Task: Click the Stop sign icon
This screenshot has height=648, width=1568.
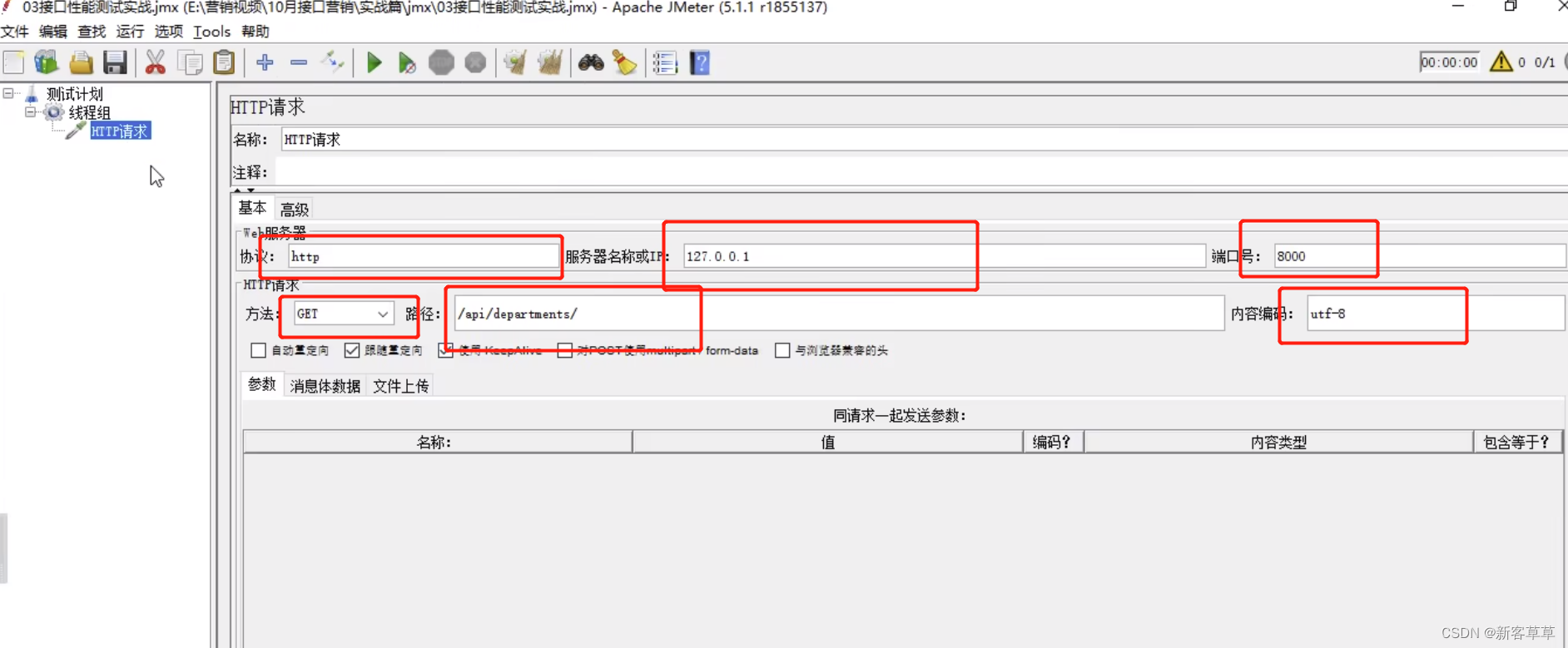Action: (441, 62)
